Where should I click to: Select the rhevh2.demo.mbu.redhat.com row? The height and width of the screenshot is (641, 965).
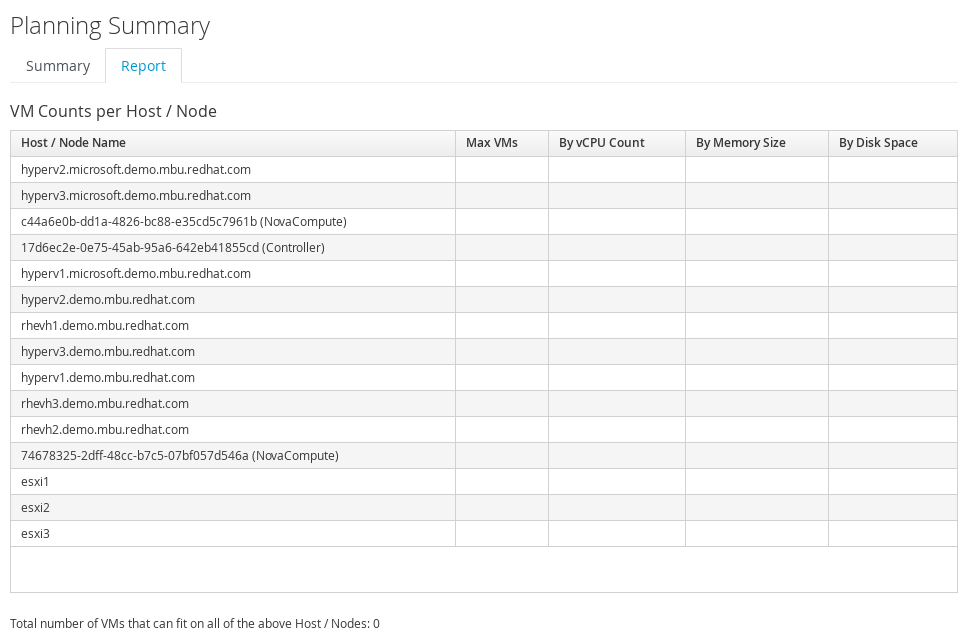point(484,429)
